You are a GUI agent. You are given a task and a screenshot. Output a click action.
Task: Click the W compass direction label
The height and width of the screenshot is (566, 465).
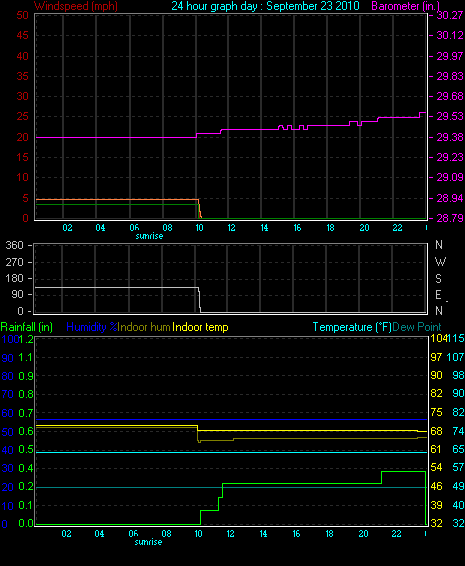coord(440,261)
